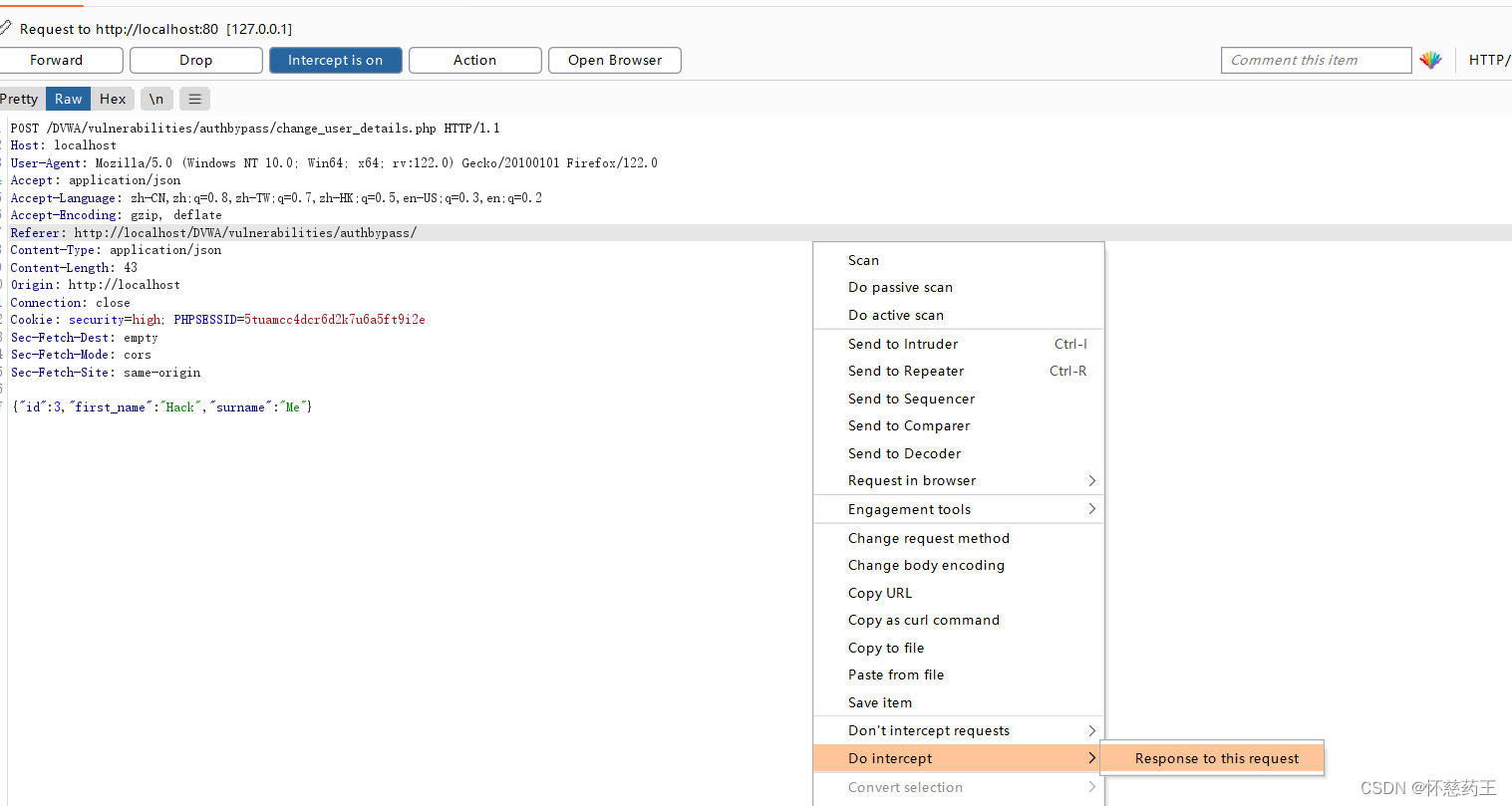
Task: Choose Copy to file
Action: 959,648
